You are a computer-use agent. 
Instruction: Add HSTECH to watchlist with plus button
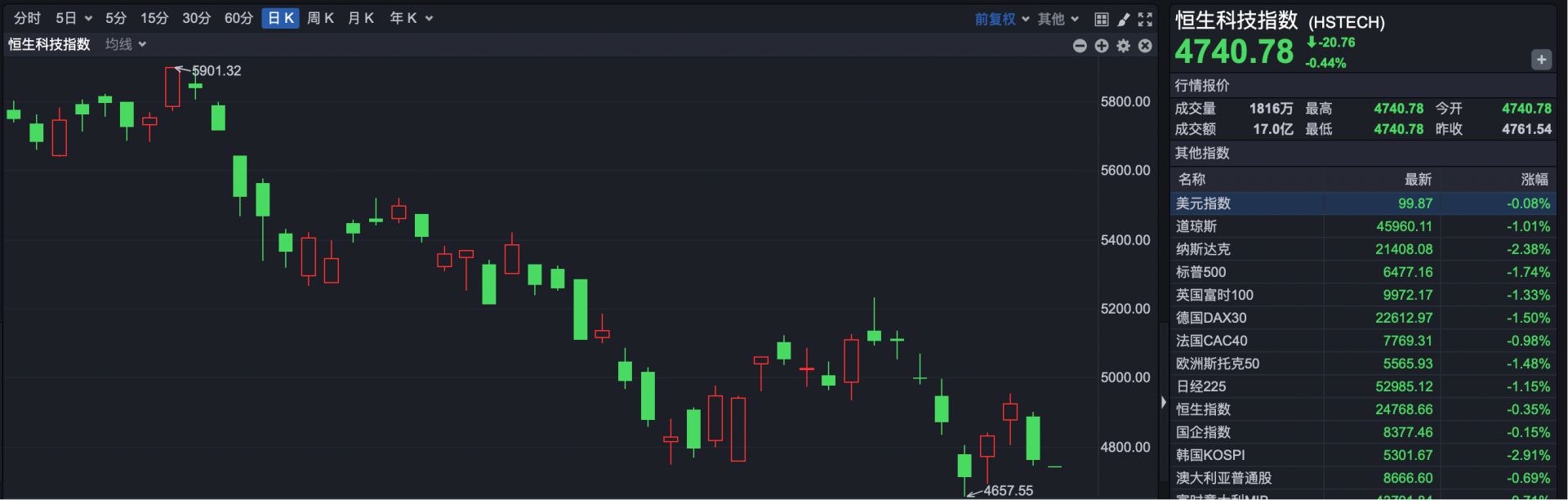[1541, 60]
